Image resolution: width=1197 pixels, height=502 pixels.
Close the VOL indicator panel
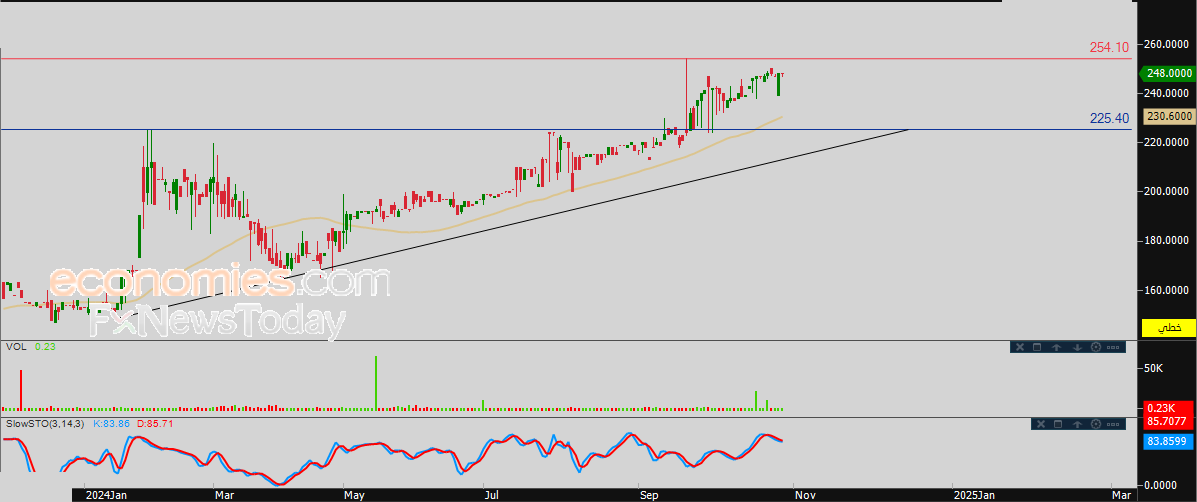[1020, 347]
